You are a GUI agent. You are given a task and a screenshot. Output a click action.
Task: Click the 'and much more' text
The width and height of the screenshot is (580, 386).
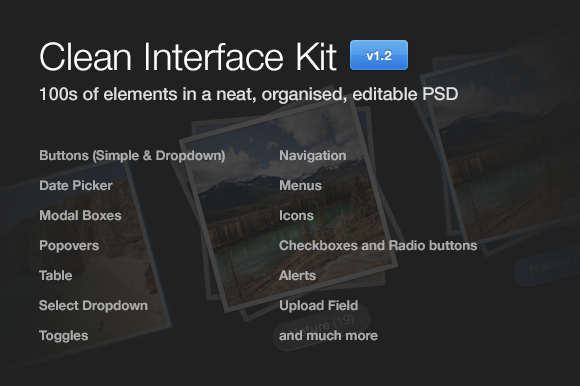pos(328,336)
